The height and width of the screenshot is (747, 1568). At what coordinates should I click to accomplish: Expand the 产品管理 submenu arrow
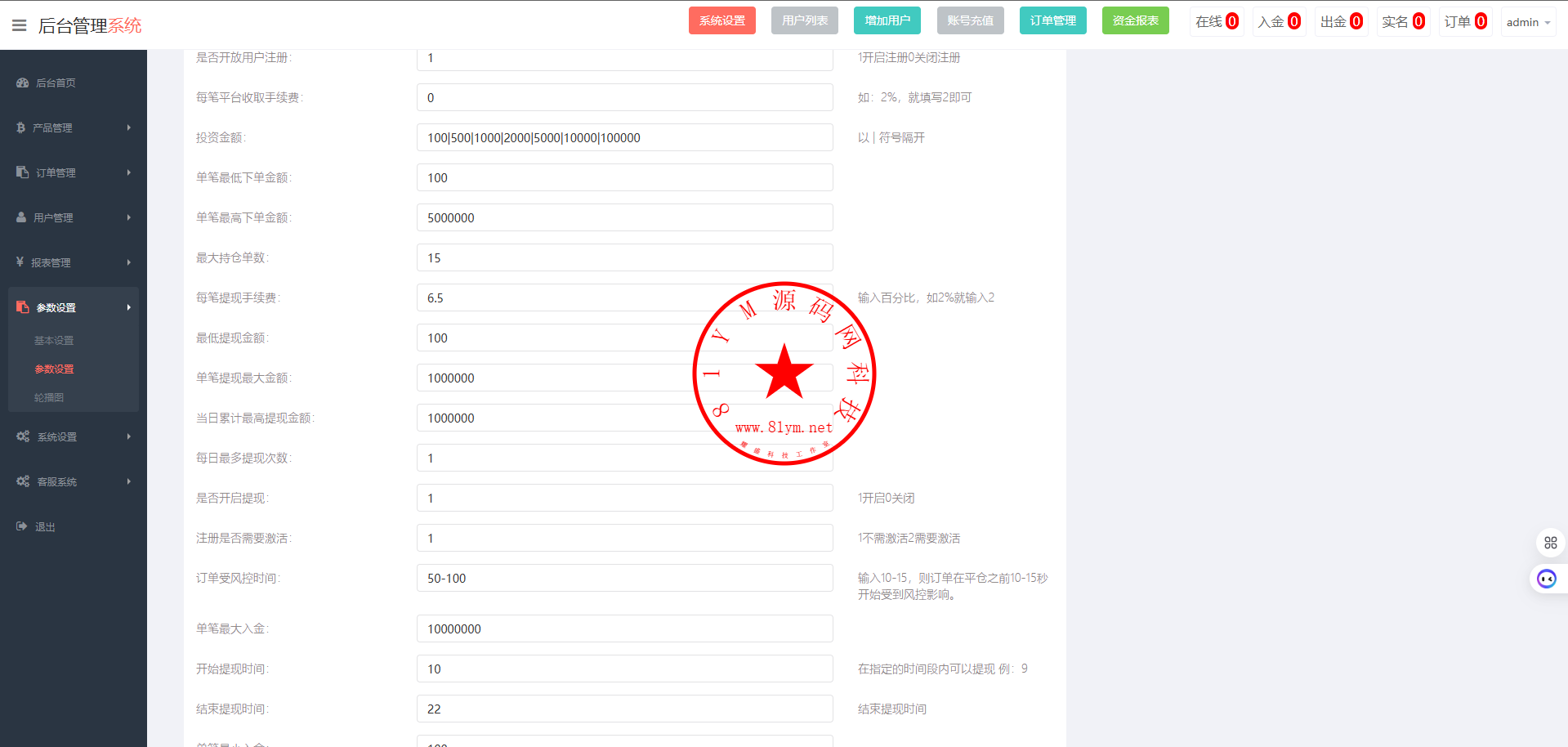129,127
